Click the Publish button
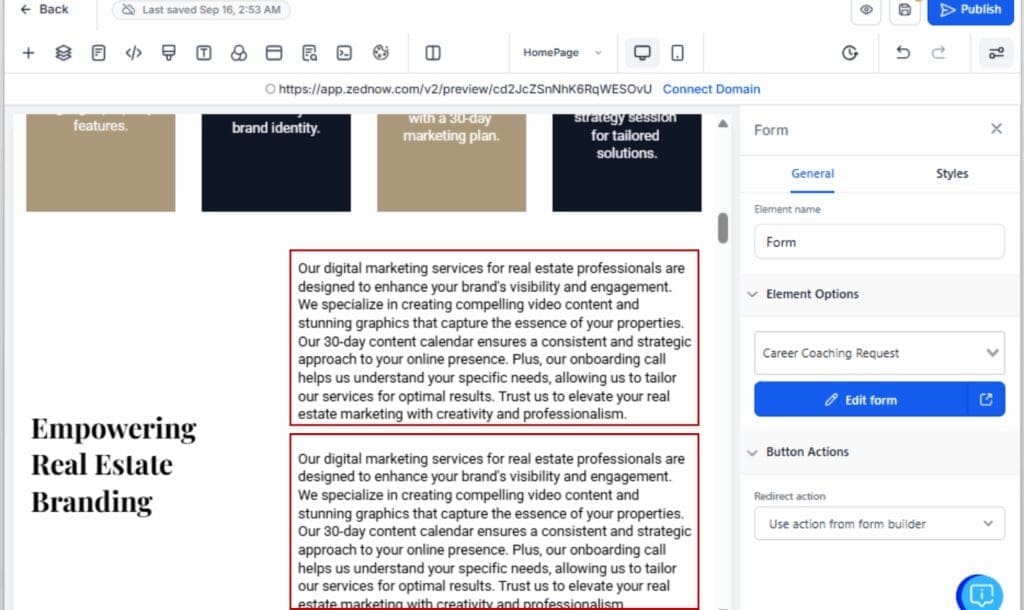Viewport: 1024px width, 610px height. pos(970,10)
